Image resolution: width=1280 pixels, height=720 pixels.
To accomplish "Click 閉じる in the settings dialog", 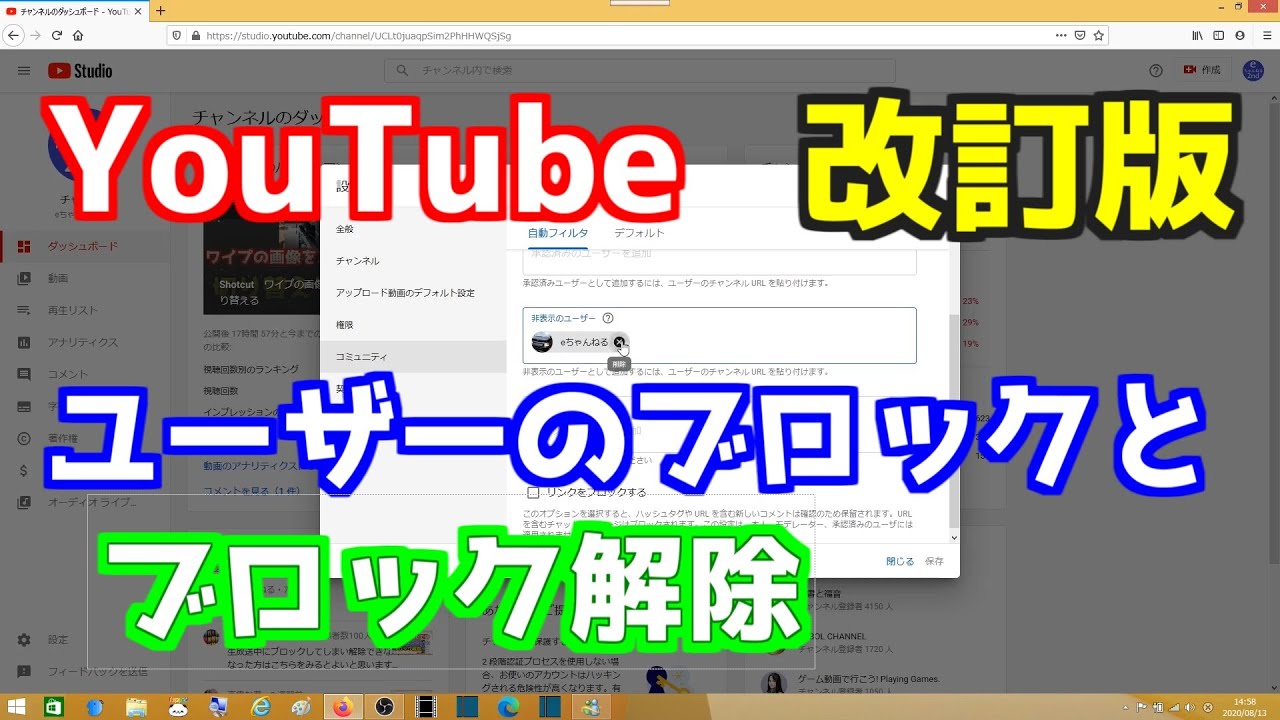I will click(900, 561).
